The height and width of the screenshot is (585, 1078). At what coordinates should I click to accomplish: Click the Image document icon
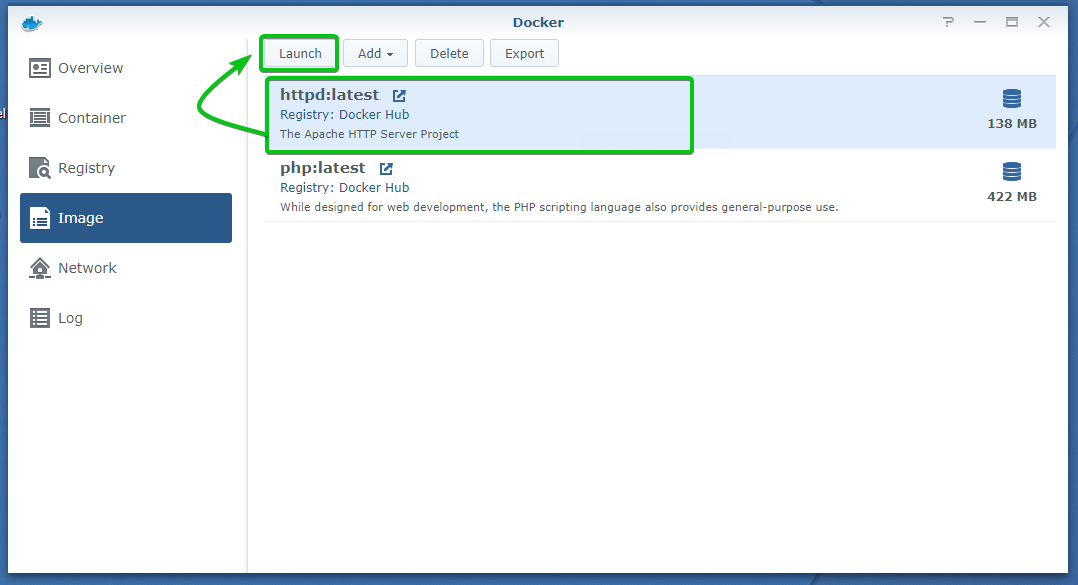point(40,218)
